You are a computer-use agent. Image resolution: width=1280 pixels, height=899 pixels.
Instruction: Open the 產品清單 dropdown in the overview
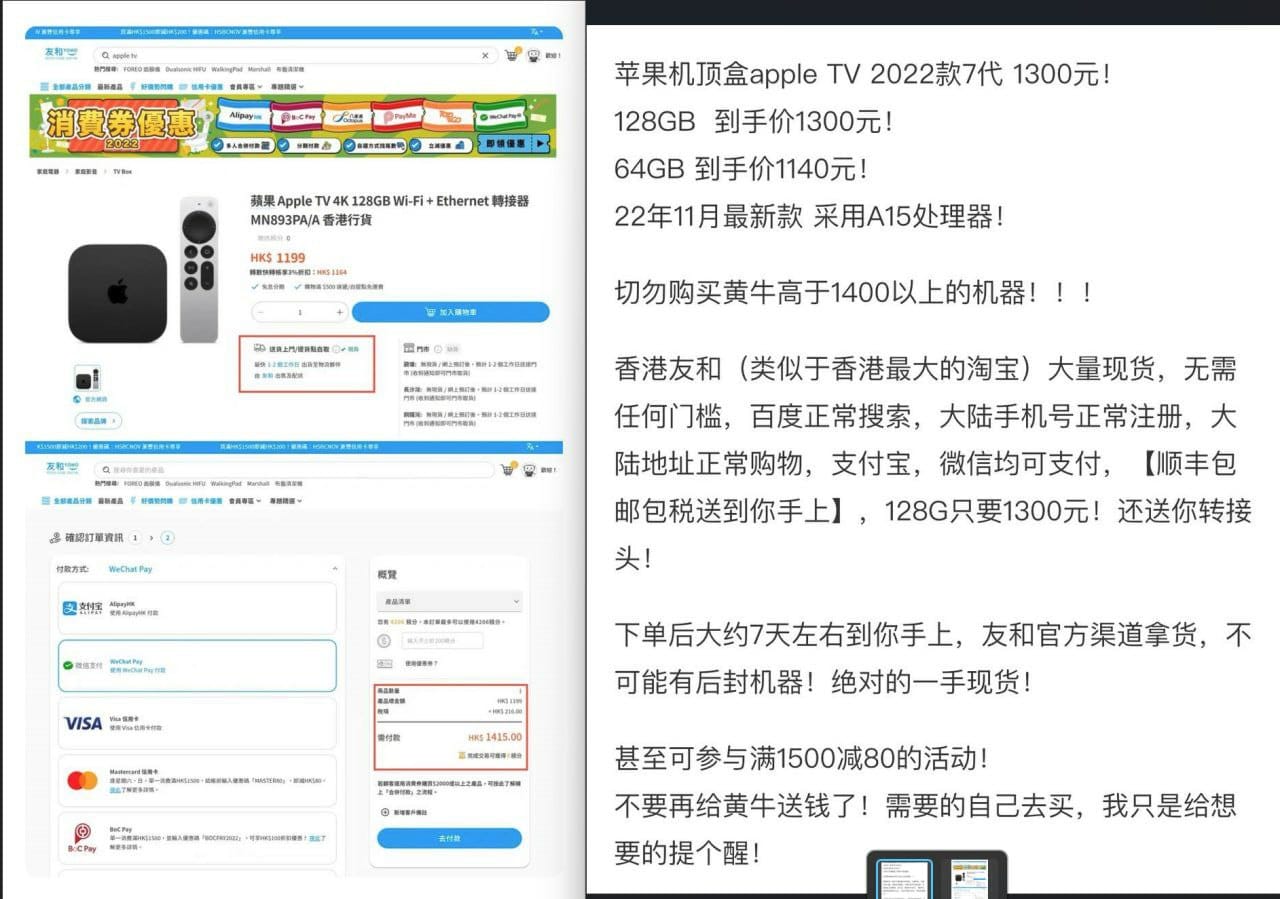[449, 601]
